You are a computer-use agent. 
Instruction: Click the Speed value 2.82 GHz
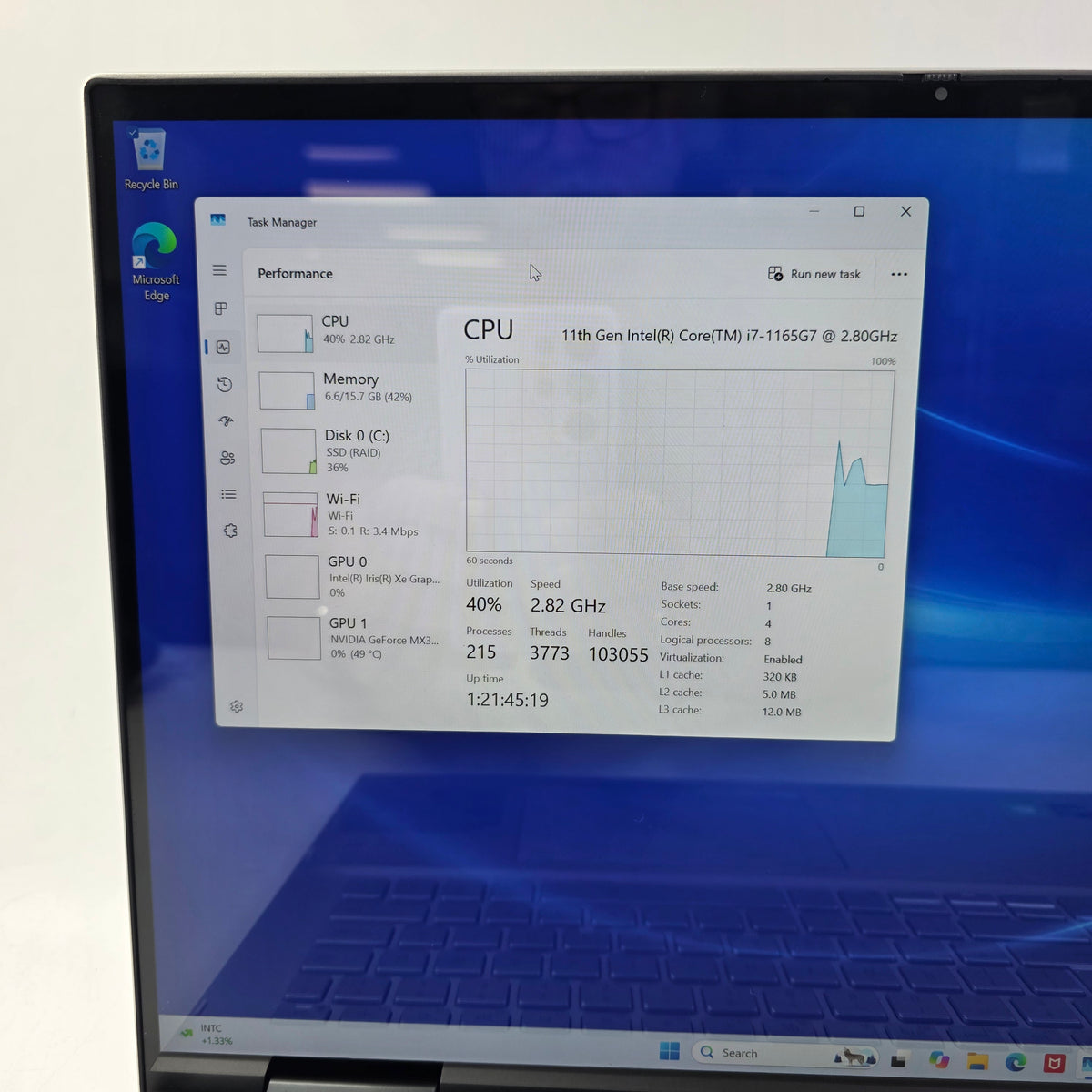569,605
